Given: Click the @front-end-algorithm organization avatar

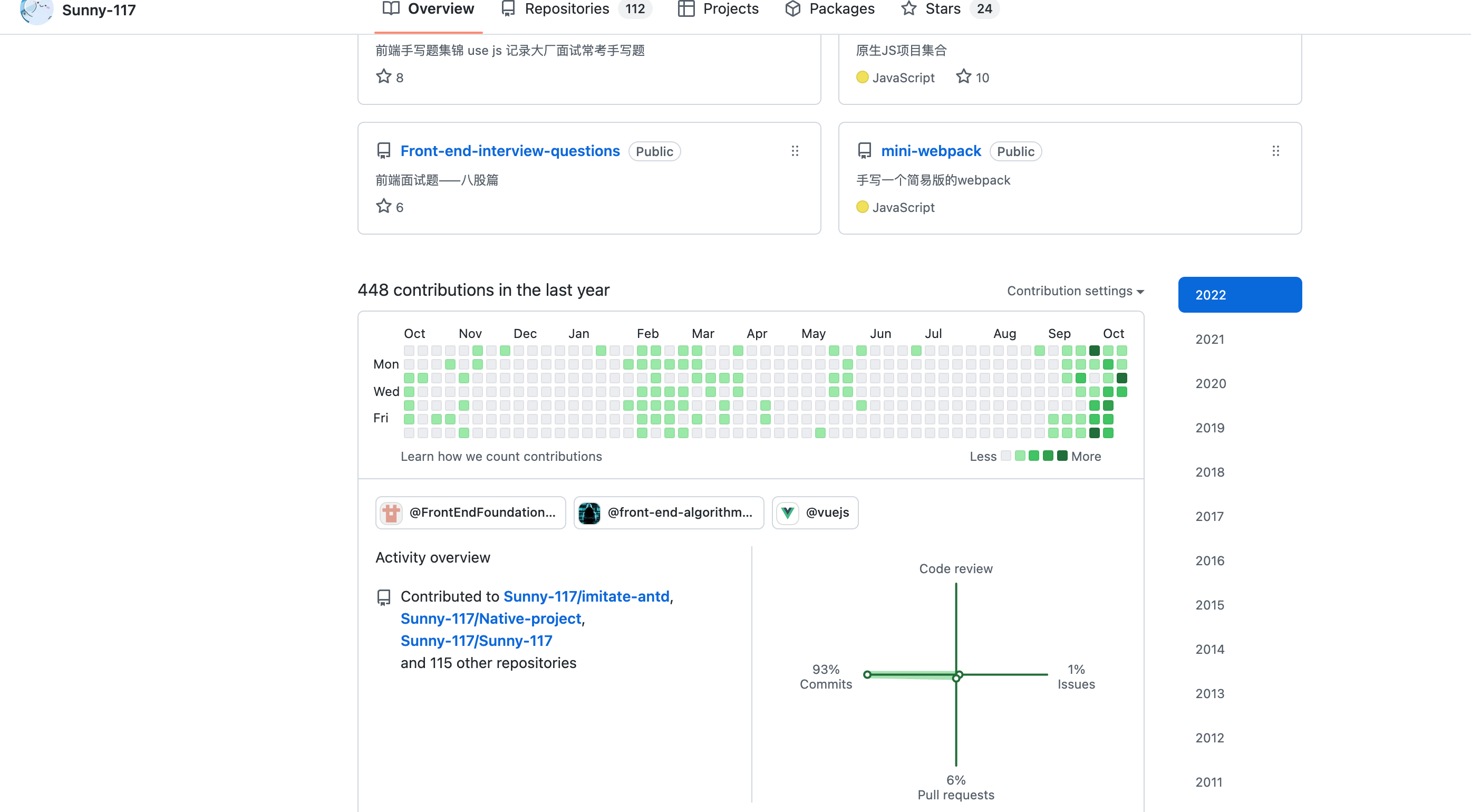Looking at the screenshot, I should click(x=589, y=512).
